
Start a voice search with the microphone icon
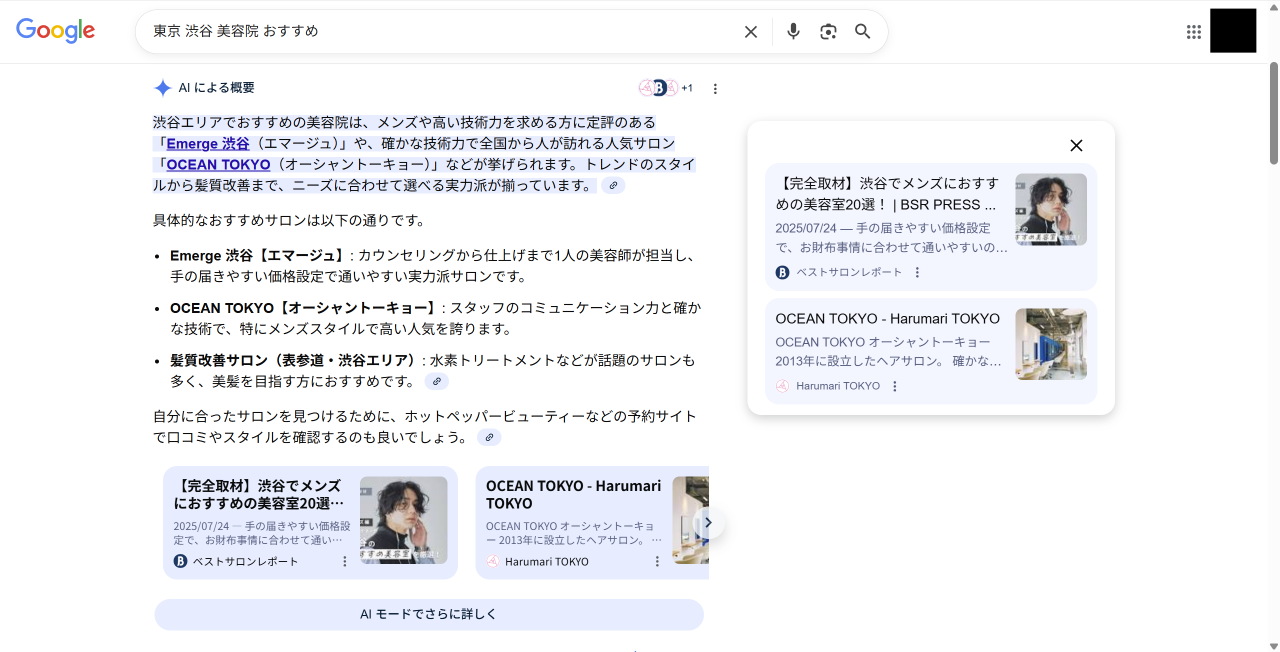click(x=793, y=31)
